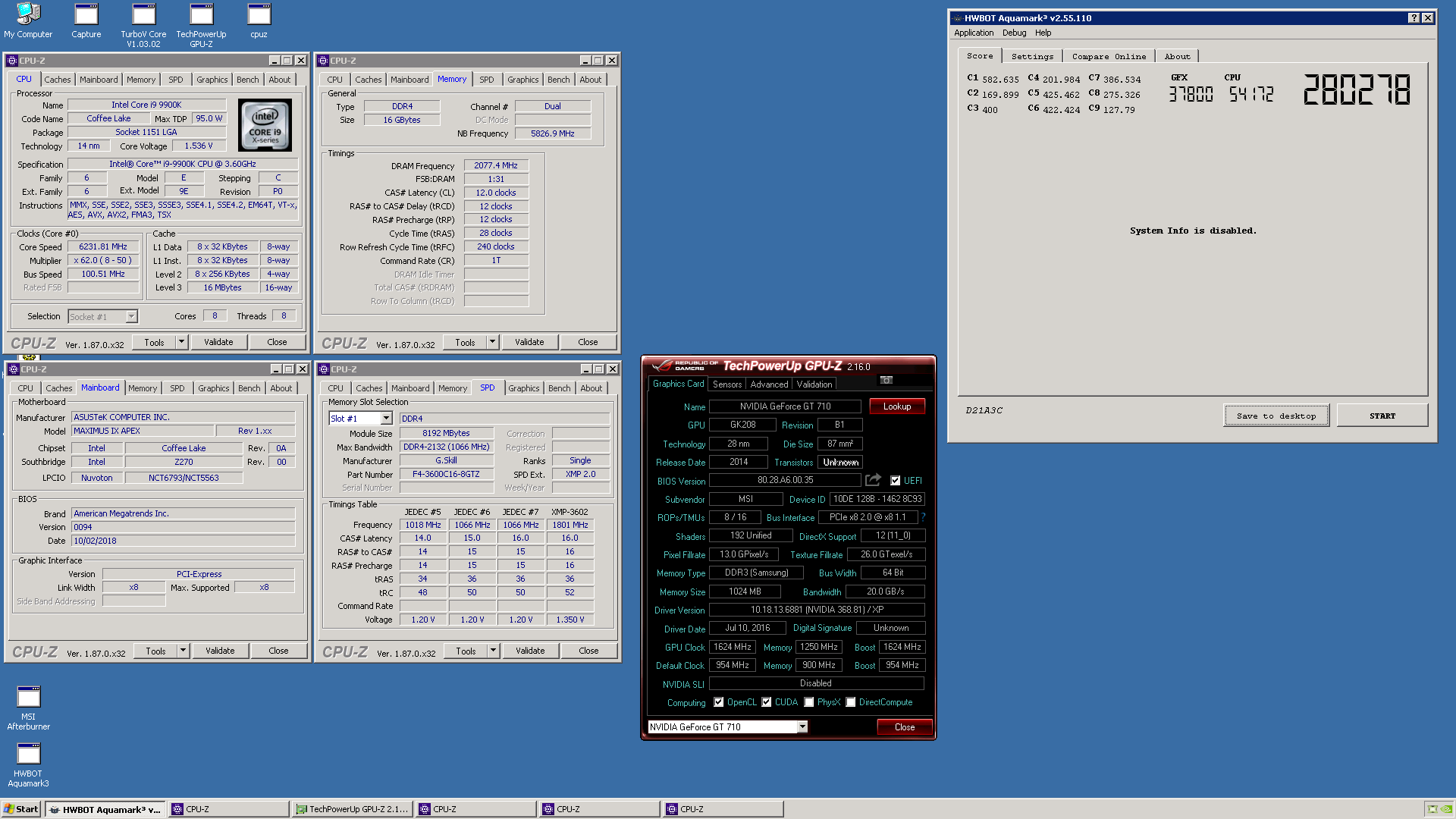Open the Caches tab in the CPU-Z CPU window
The image size is (1456, 819).
point(58,80)
